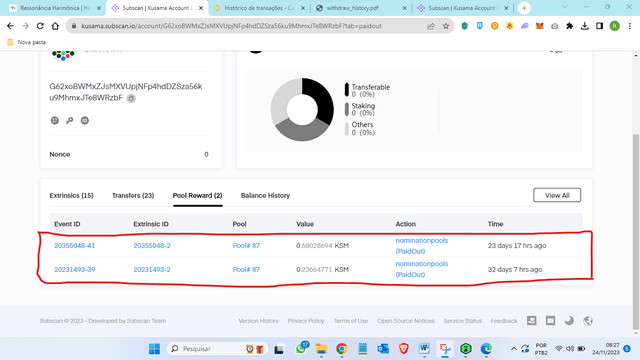
Task: Open Word from the taskbar
Action: [x=424, y=349]
